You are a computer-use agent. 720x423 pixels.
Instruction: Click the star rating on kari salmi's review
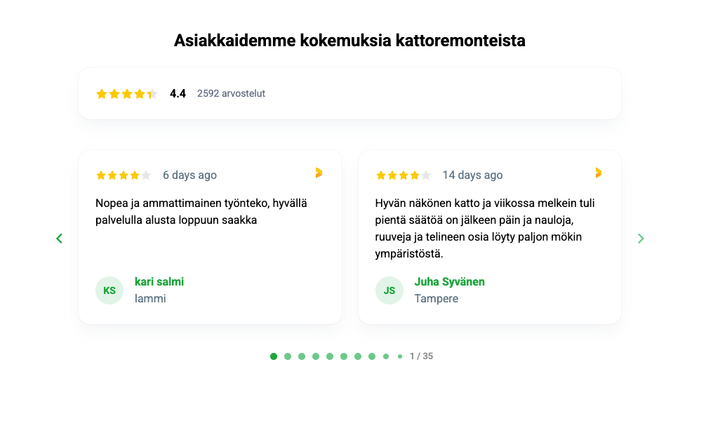123,175
